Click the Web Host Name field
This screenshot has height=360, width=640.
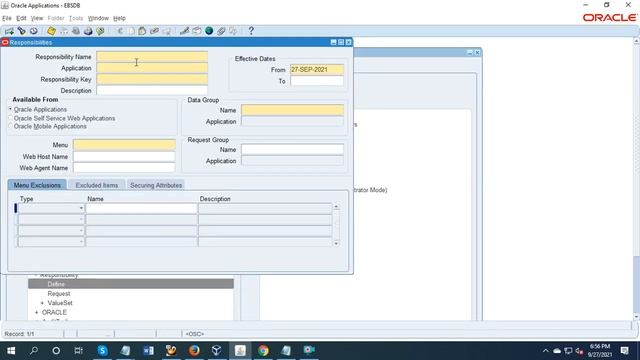tap(124, 156)
